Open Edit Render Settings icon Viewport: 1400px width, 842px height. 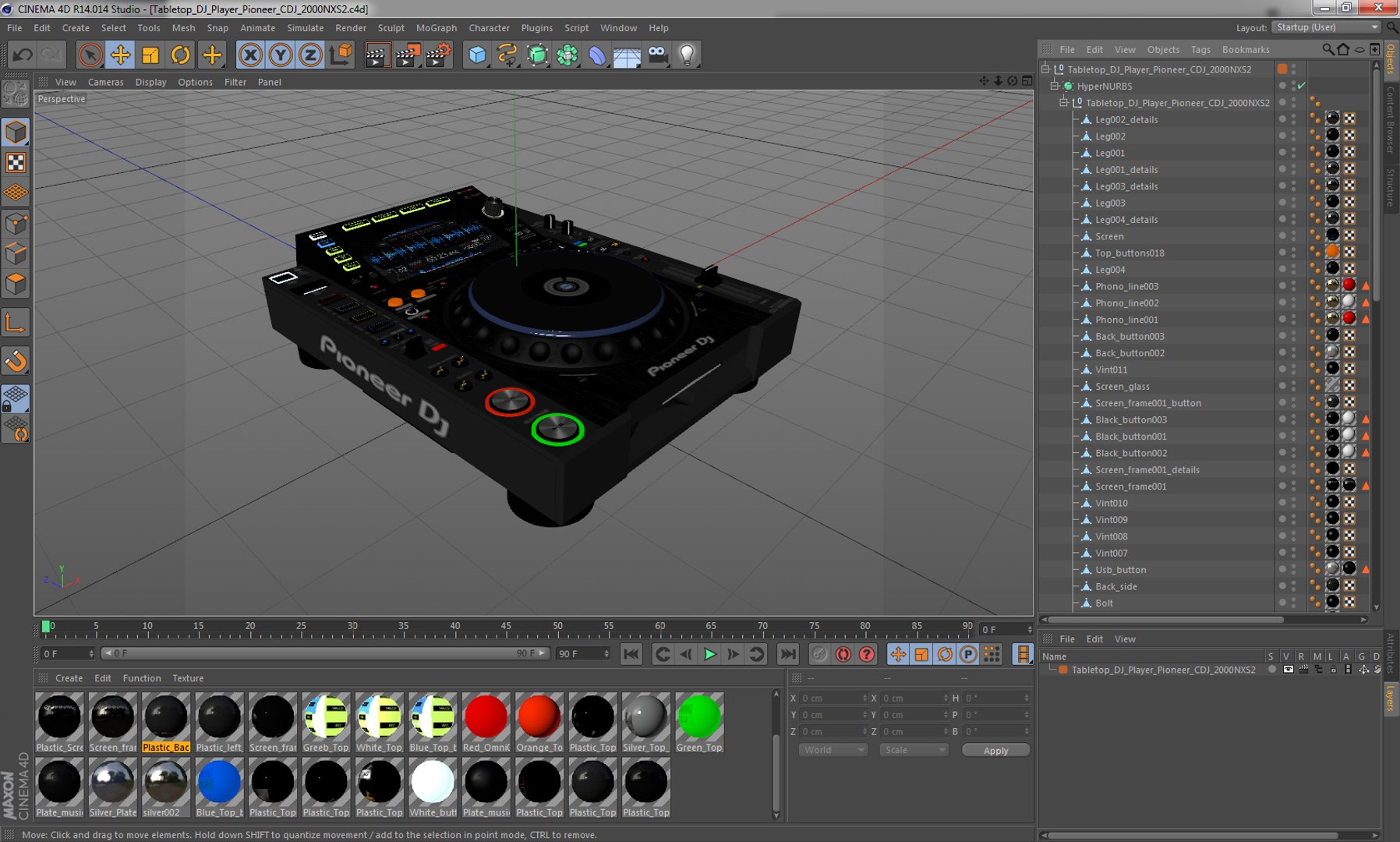(439, 55)
